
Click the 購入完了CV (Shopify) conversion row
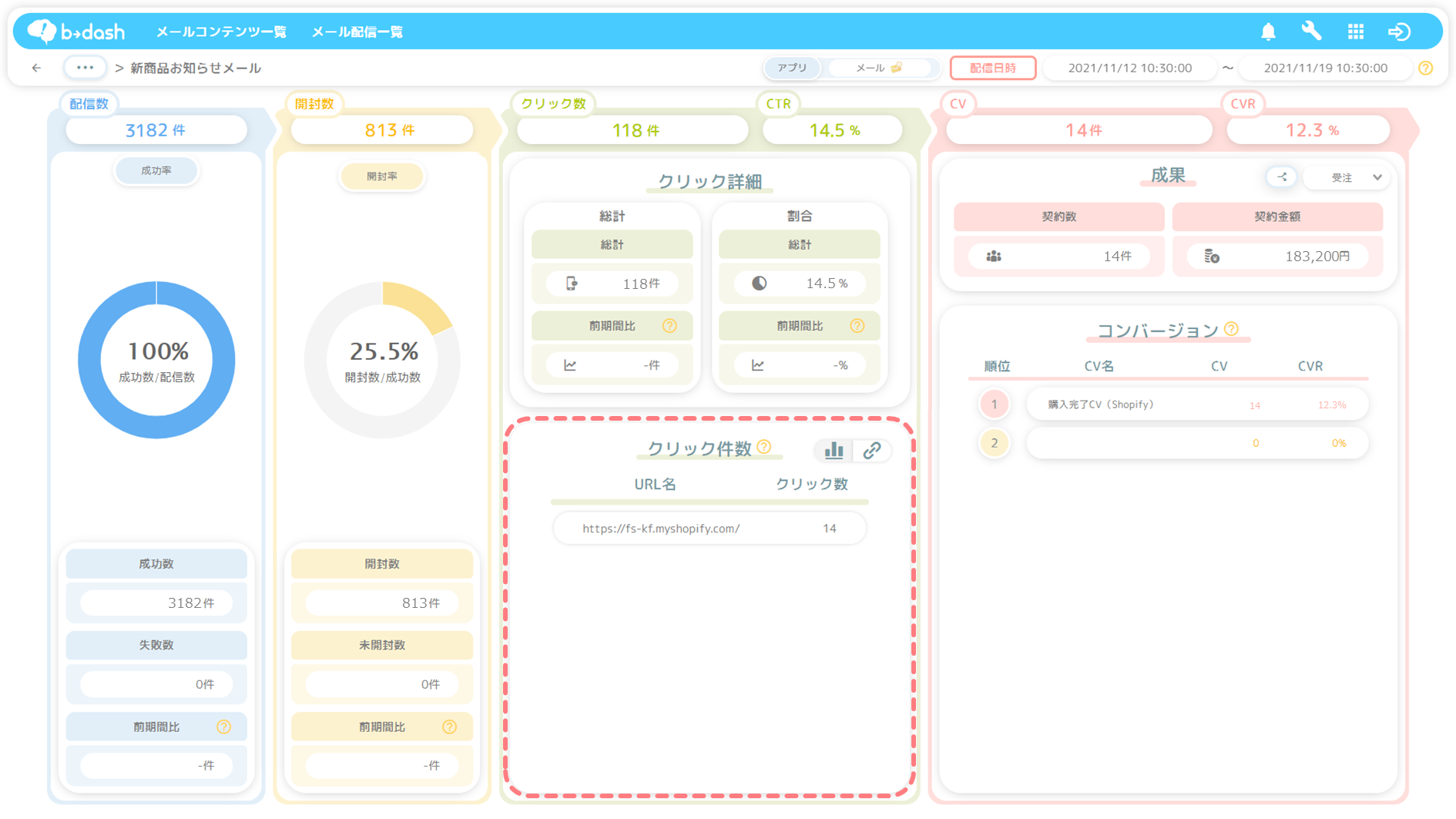point(1196,404)
